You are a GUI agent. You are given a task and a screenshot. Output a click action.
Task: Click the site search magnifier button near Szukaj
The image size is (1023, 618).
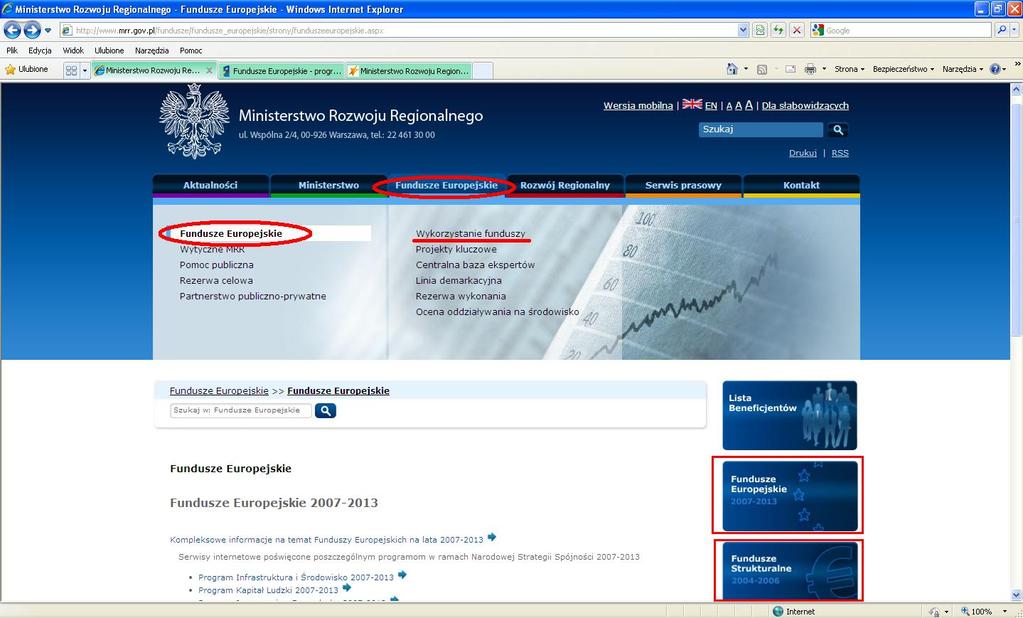point(838,130)
